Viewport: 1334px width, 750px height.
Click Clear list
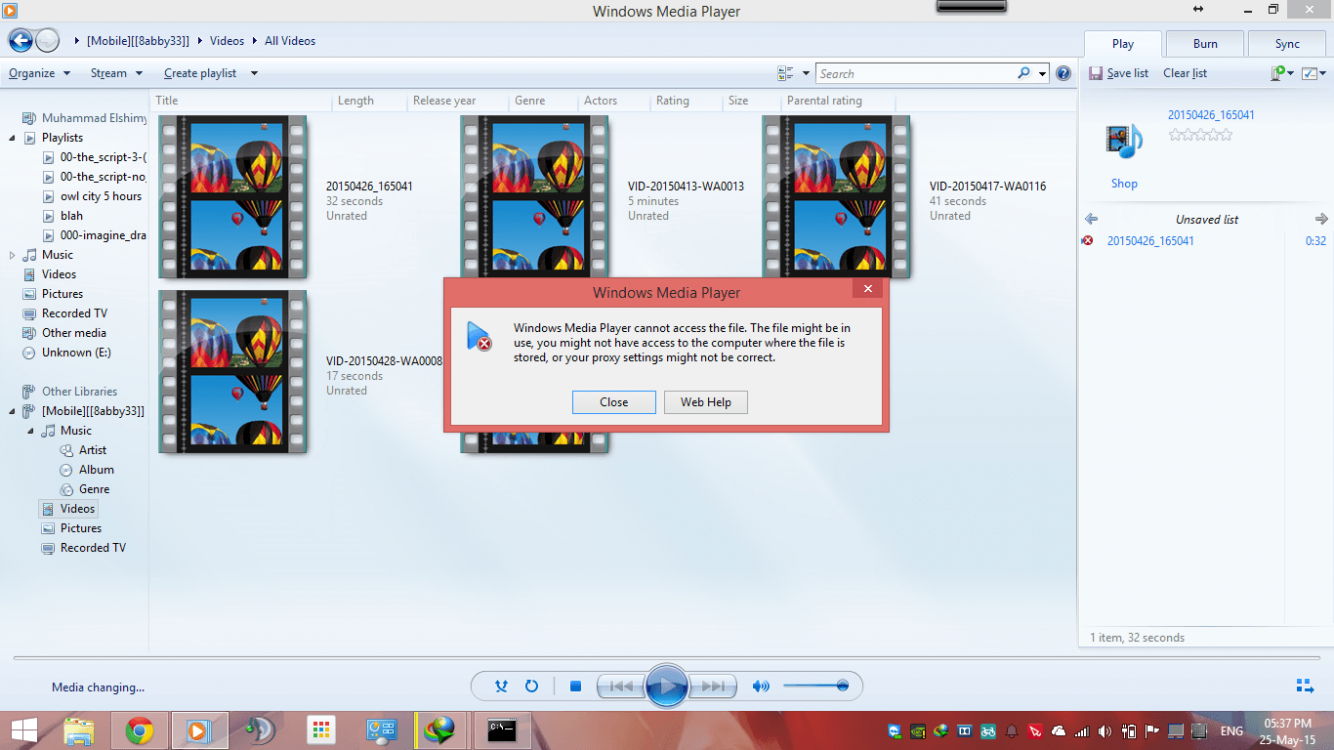pos(1185,73)
